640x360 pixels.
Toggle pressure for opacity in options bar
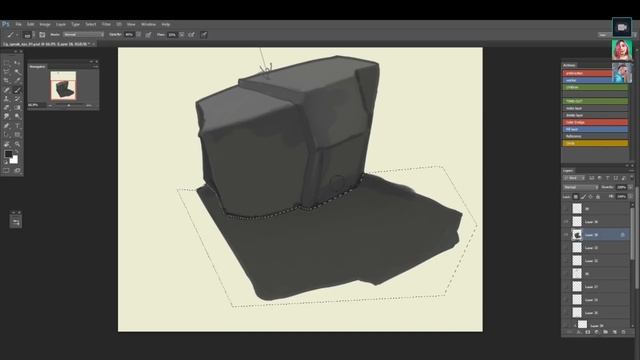pyautogui.click(x=148, y=35)
